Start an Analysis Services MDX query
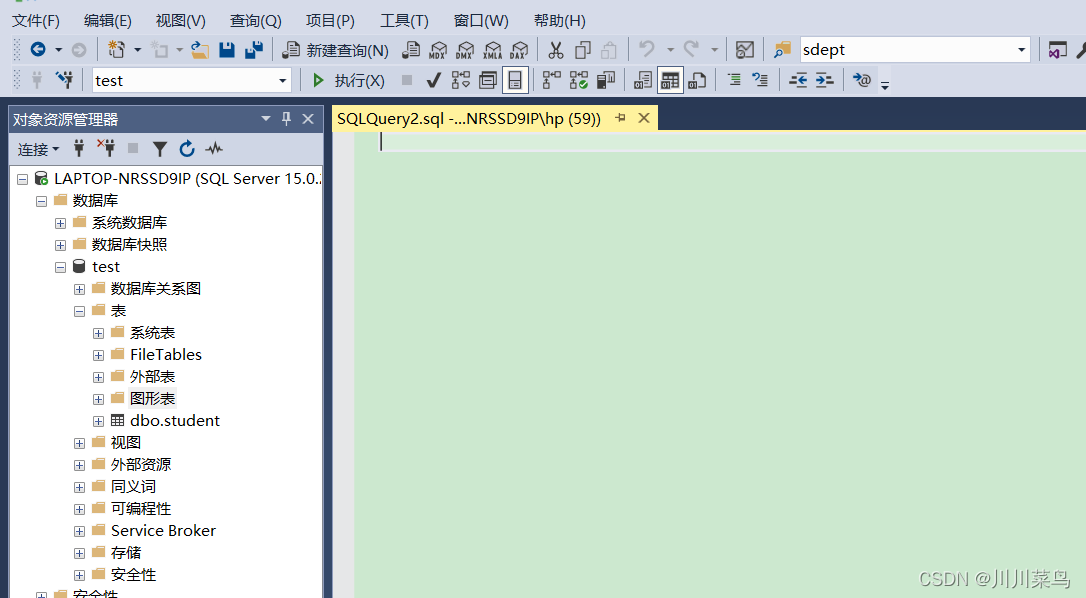This screenshot has height=598, width=1086. (438, 50)
